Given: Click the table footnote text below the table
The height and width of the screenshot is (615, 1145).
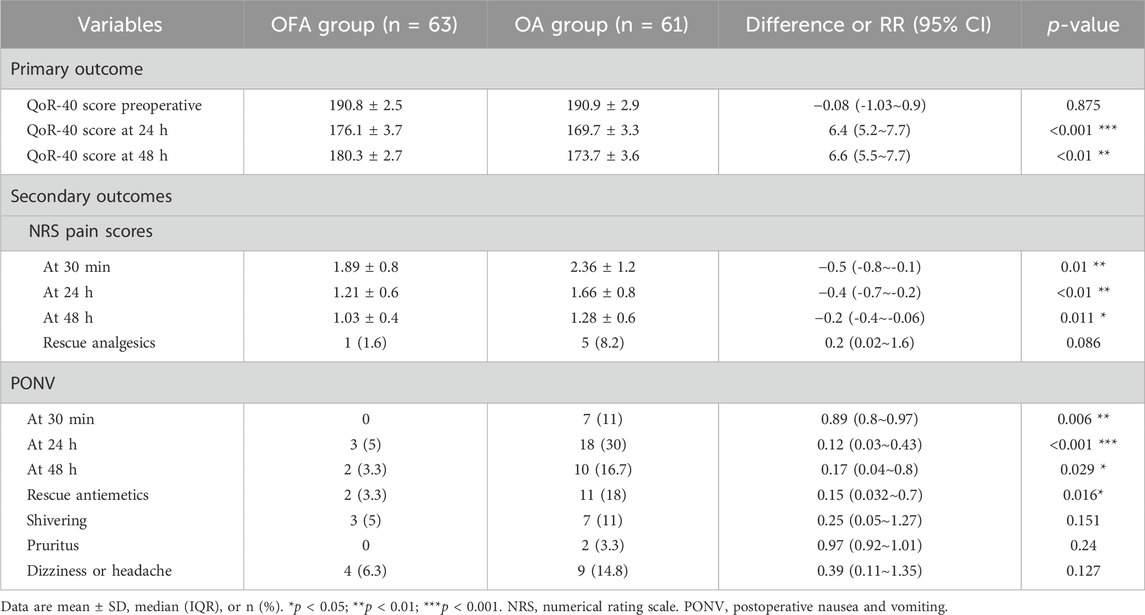Looking at the screenshot, I should pyautogui.click(x=386, y=603).
